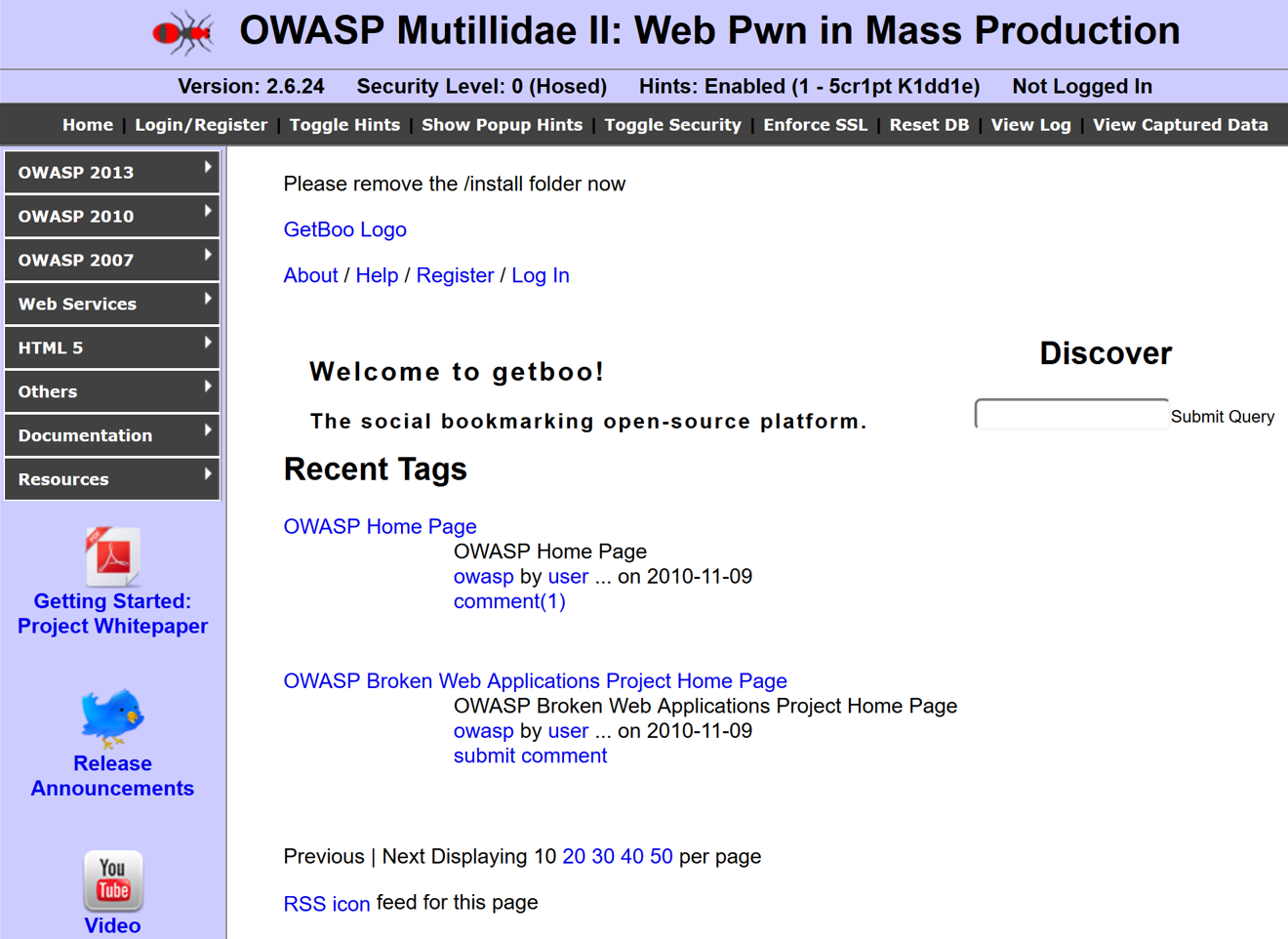The width and height of the screenshot is (1288, 939).
Task: Click the Video link text
Action: pos(112,925)
